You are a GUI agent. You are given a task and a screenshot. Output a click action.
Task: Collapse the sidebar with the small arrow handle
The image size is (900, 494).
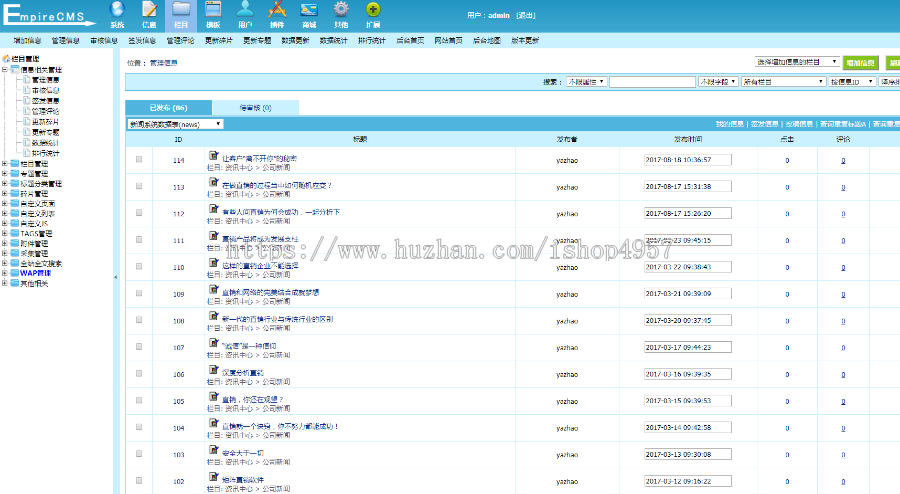[x=115, y=277]
